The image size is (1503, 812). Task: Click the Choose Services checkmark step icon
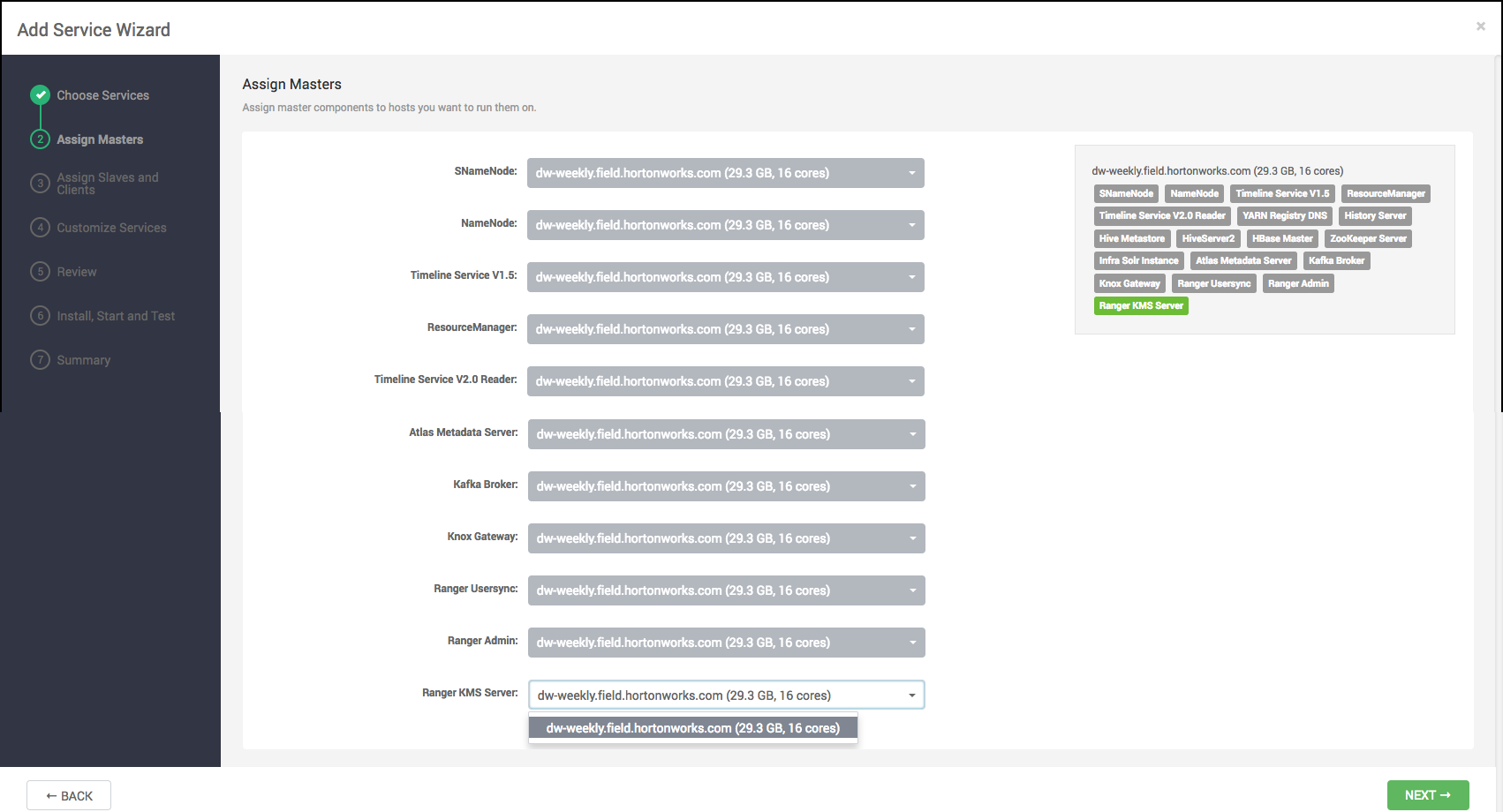coord(40,94)
